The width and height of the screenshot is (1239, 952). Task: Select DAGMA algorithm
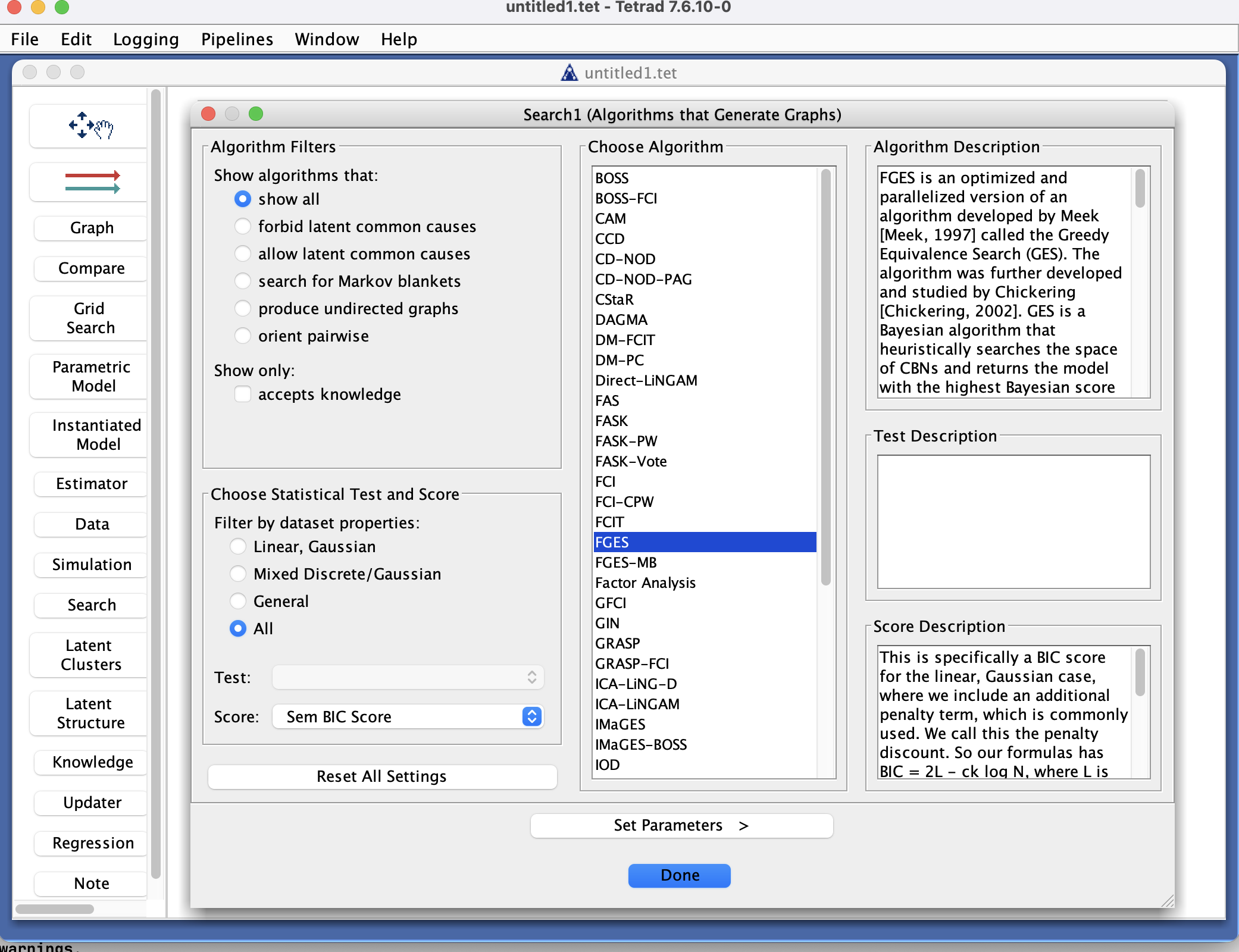705,320
